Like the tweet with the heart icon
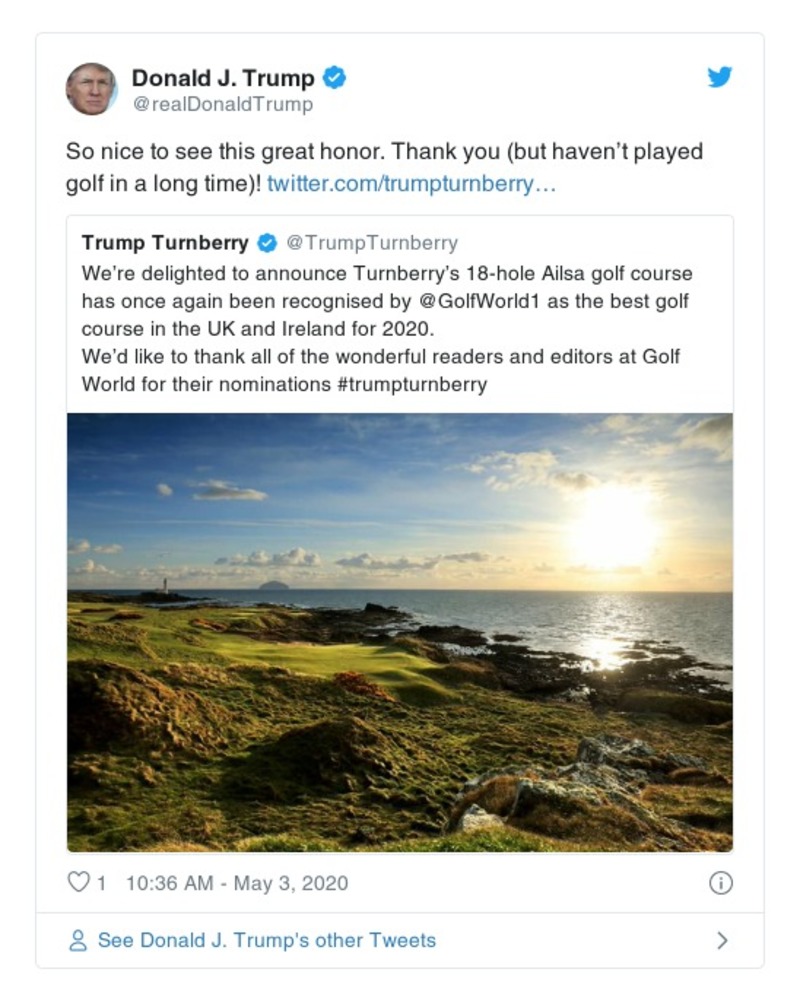Viewport: 800px width, 1004px height. [x=78, y=883]
